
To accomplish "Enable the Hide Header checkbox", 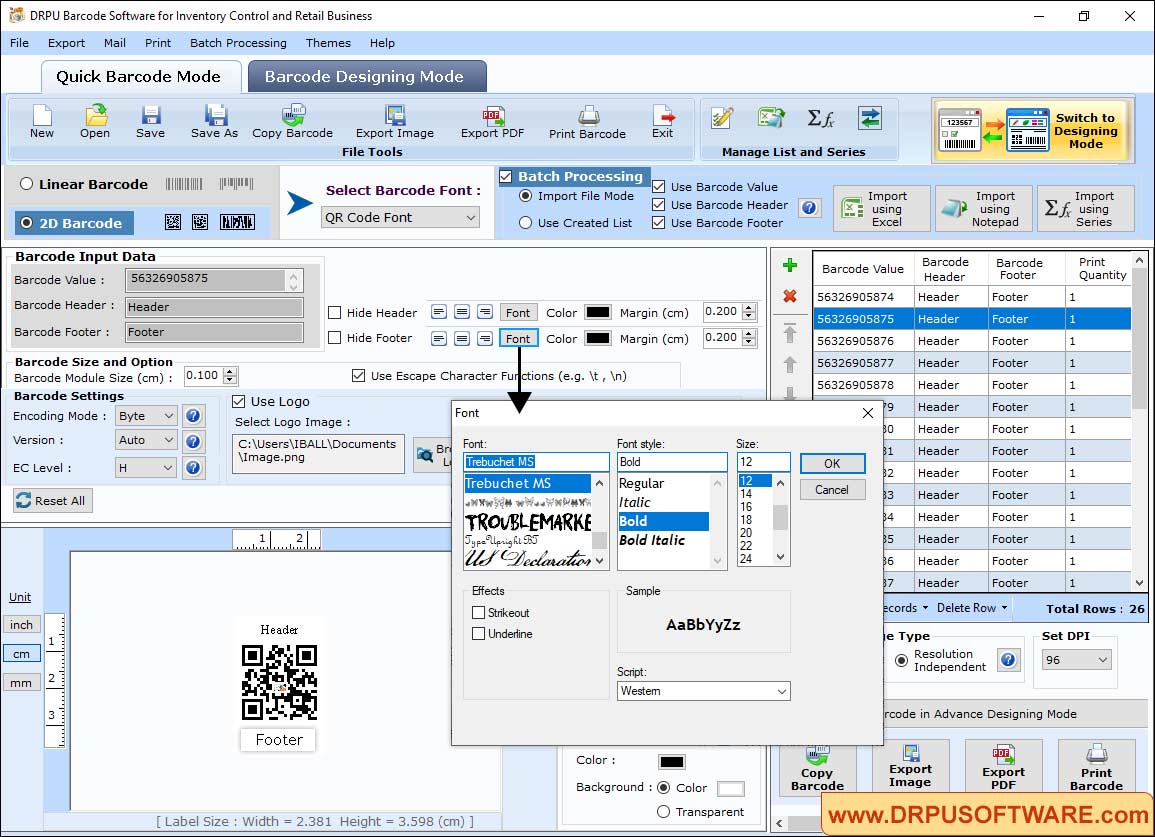I will (334, 312).
